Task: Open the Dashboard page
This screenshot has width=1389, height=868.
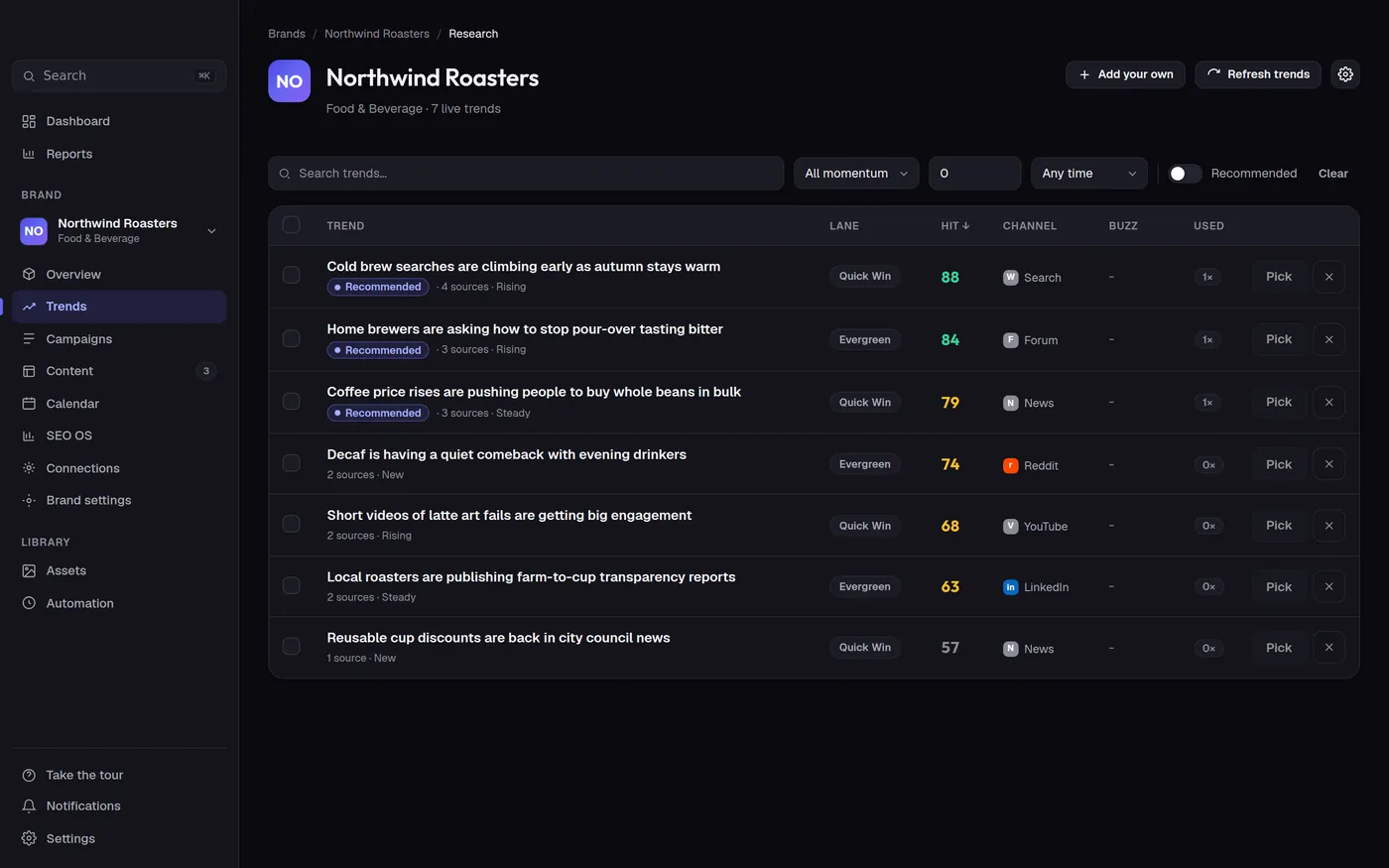Action: tap(119, 121)
